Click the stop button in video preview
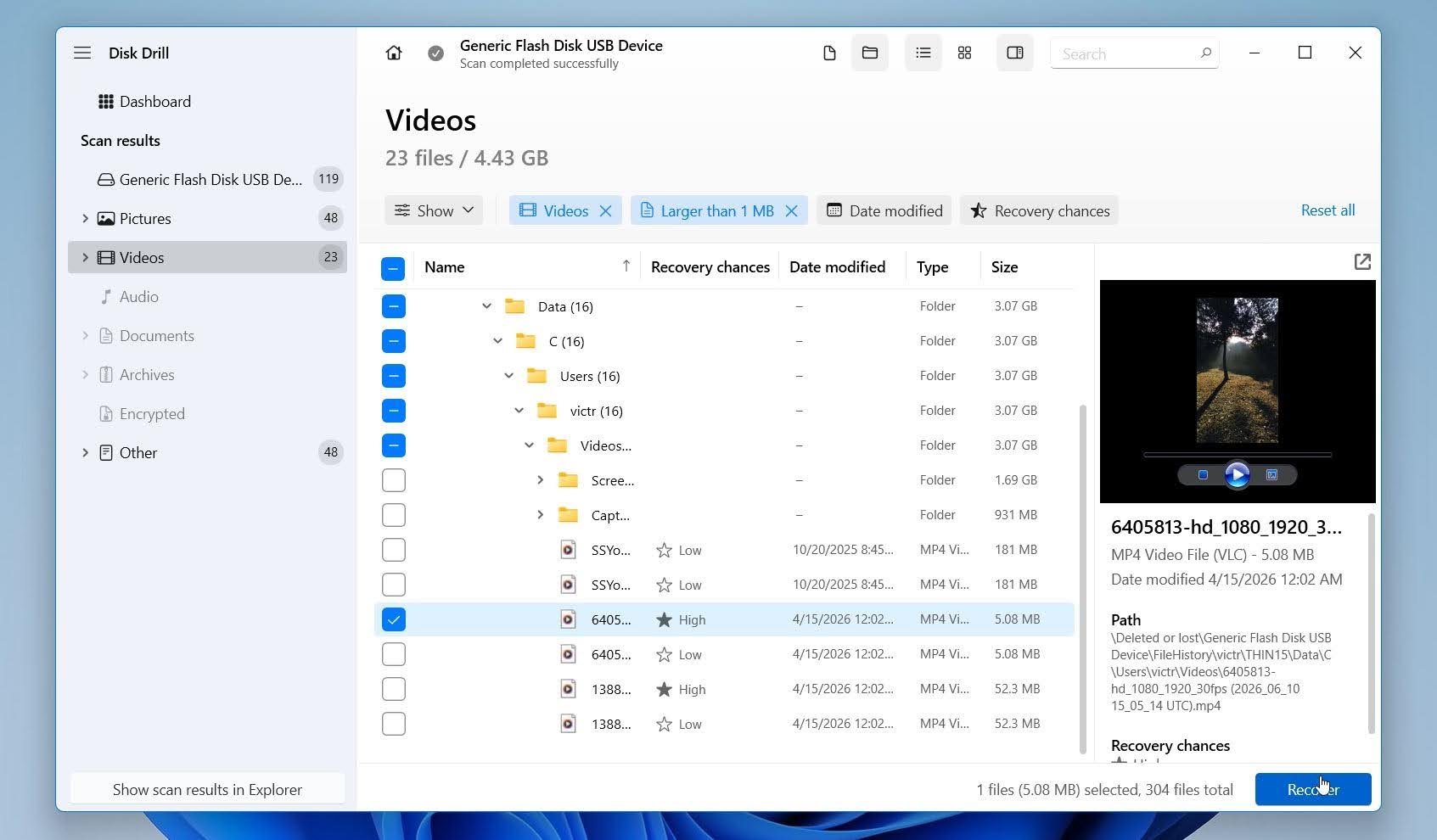This screenshot has width=1437, height=840. pos(1203,475)
